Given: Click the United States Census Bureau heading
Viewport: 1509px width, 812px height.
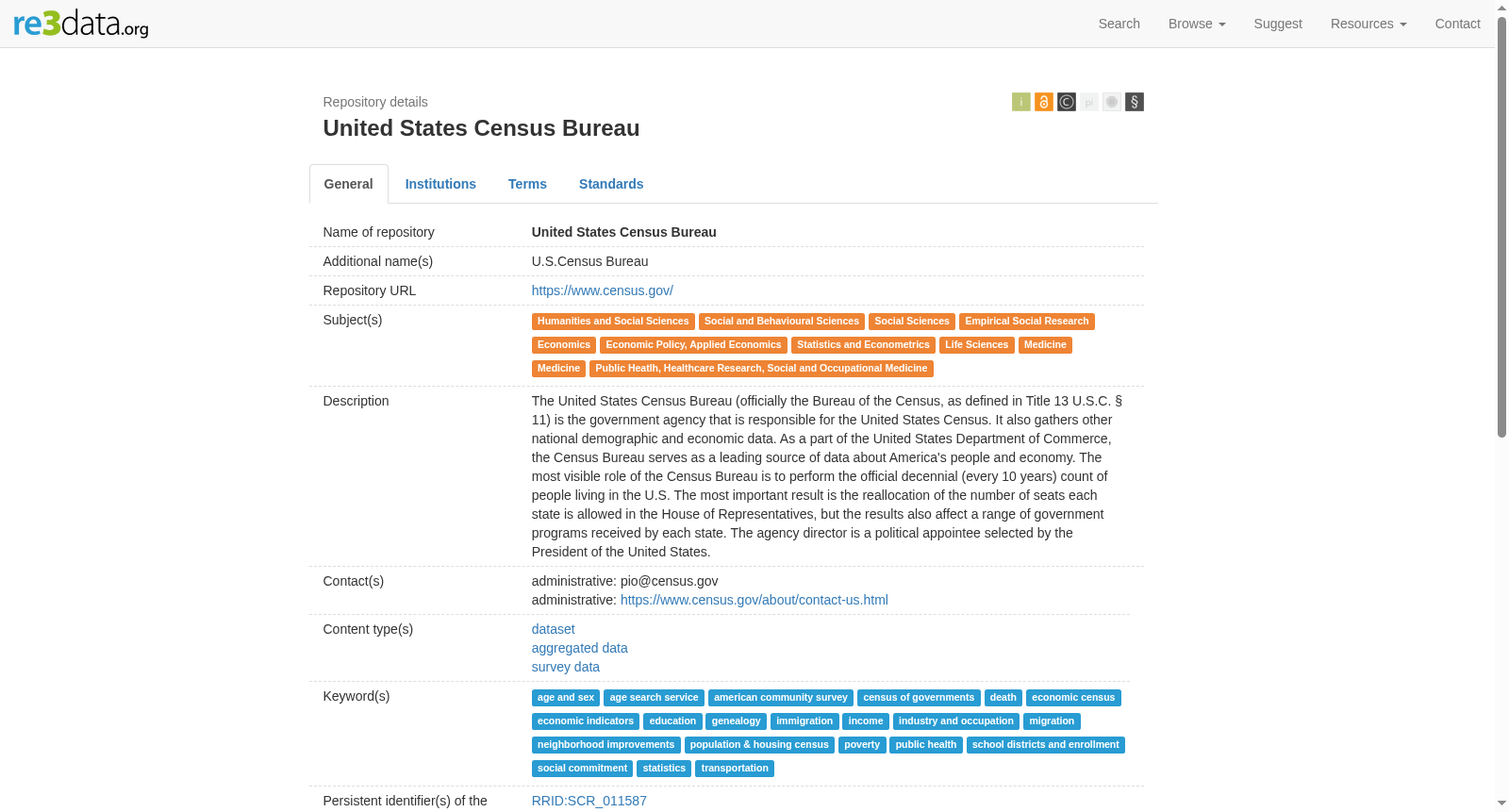Looking at the screenshot, I should pos(481,128).
